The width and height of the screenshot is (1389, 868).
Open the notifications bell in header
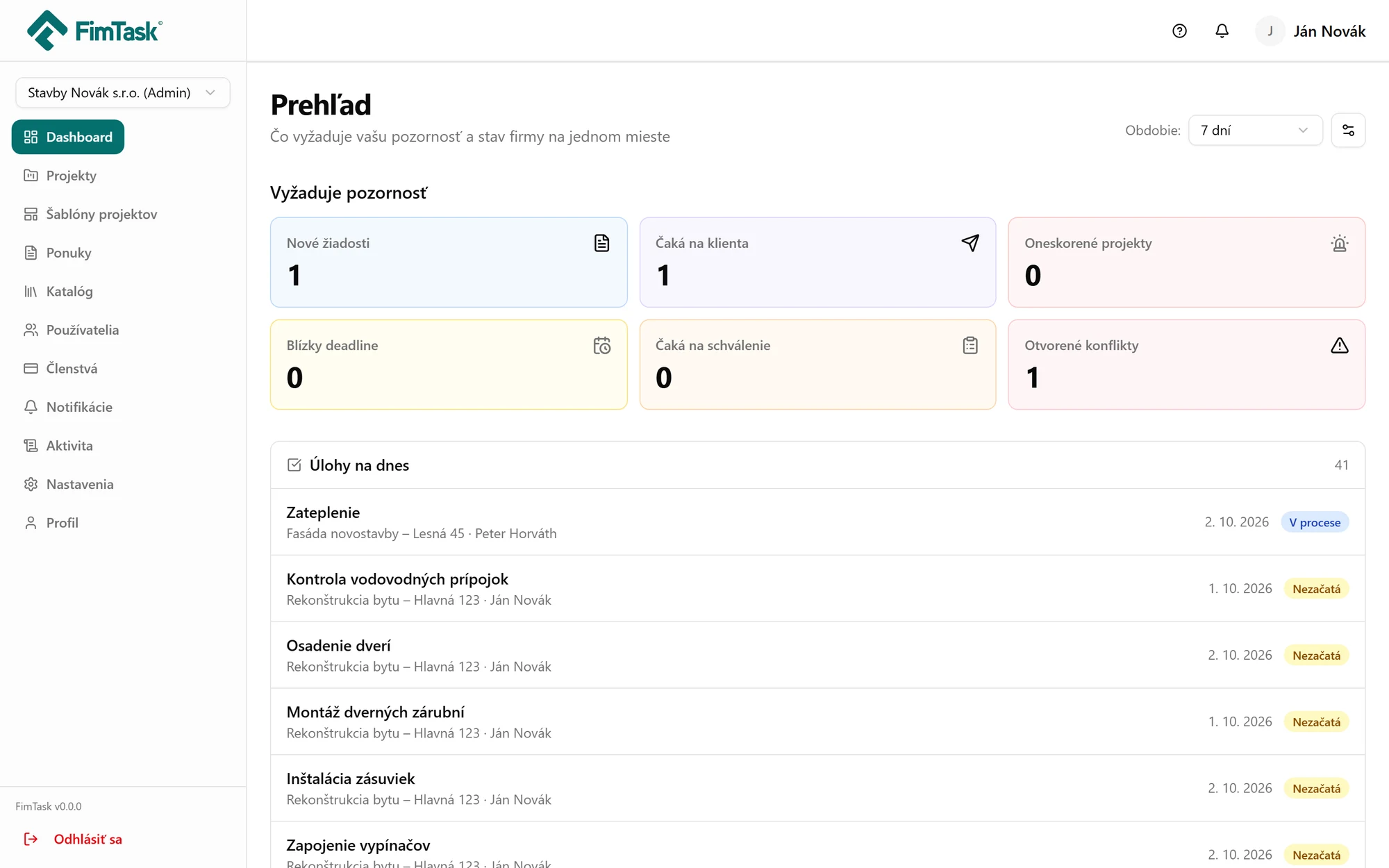(1222, 31)
